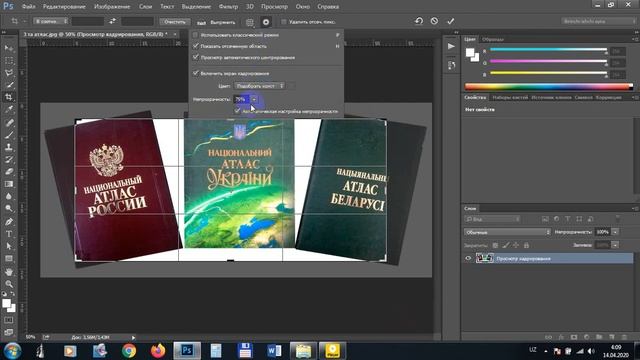Open layer blend mode dropdown 'Обычные'
The width and height of the screenshot is (640, 360).
click(507, 232)
